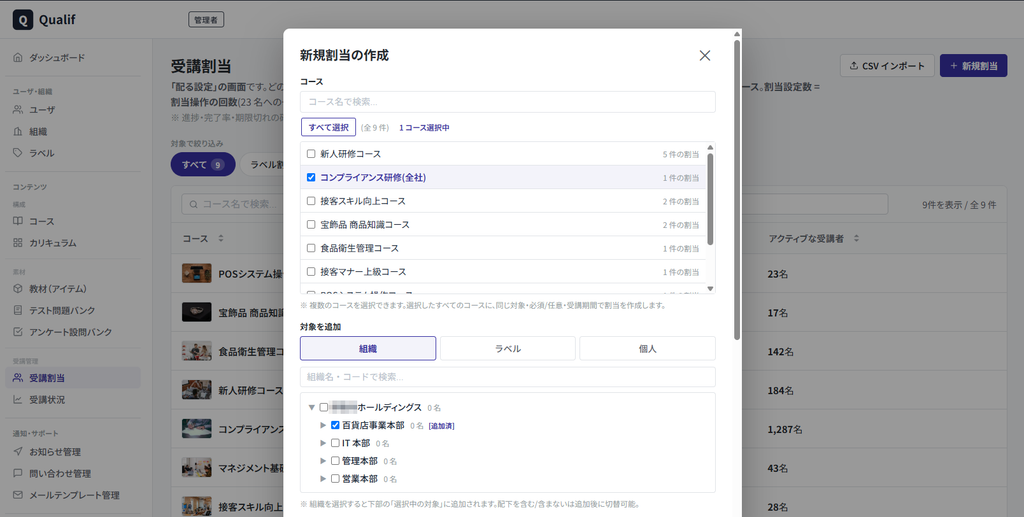The height and width of the screenshot is (517, 1024).
Task: Click the course list scroll up arrow
Action: coord(711,148)
